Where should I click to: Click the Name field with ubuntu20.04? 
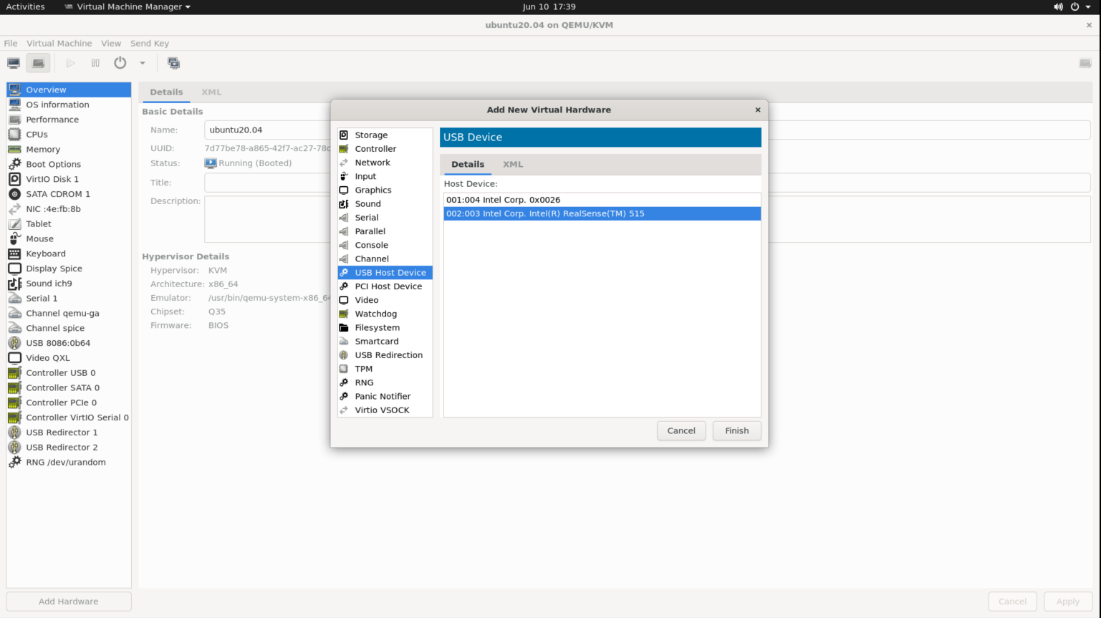click(x=268, y=130)
